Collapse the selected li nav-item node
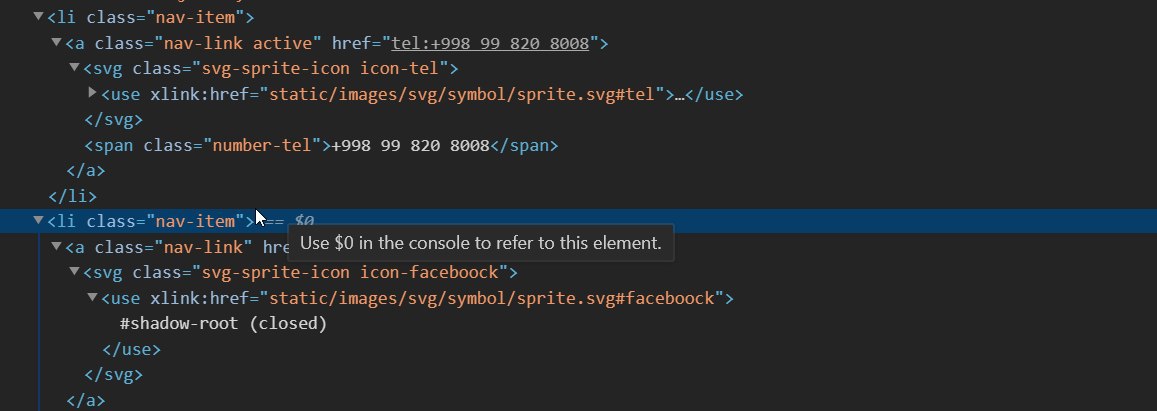This screenshot has height=411, width=1157. coord(39,221)
